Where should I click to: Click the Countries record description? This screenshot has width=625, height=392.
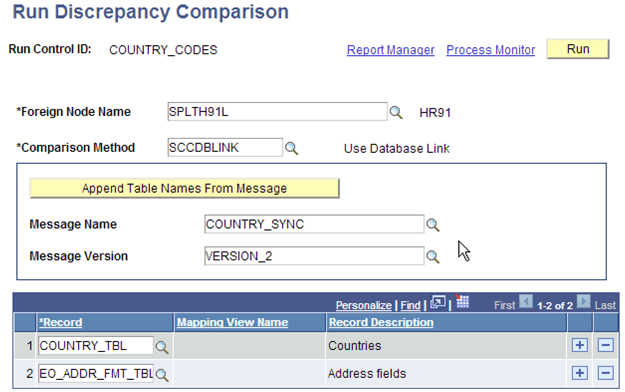coord(354,345)
